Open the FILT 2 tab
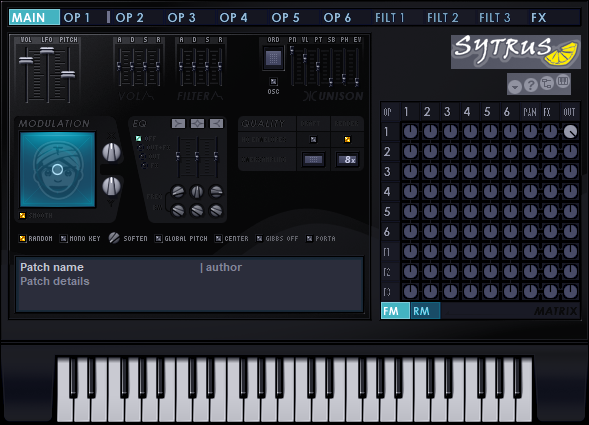Viewport: 589px width, 425px height. (443, 18)
